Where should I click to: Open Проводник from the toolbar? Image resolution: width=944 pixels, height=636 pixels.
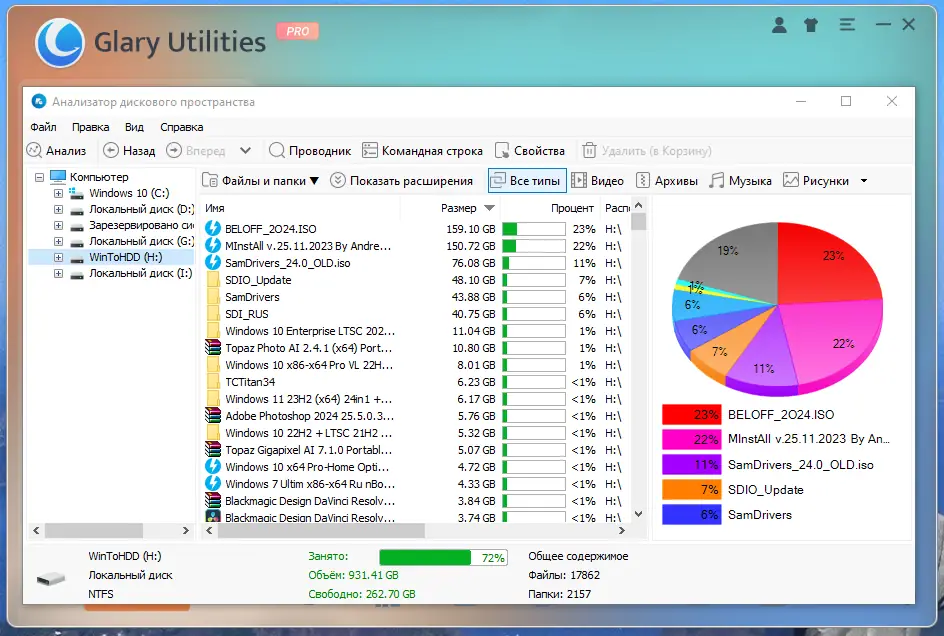click(310, 151)
